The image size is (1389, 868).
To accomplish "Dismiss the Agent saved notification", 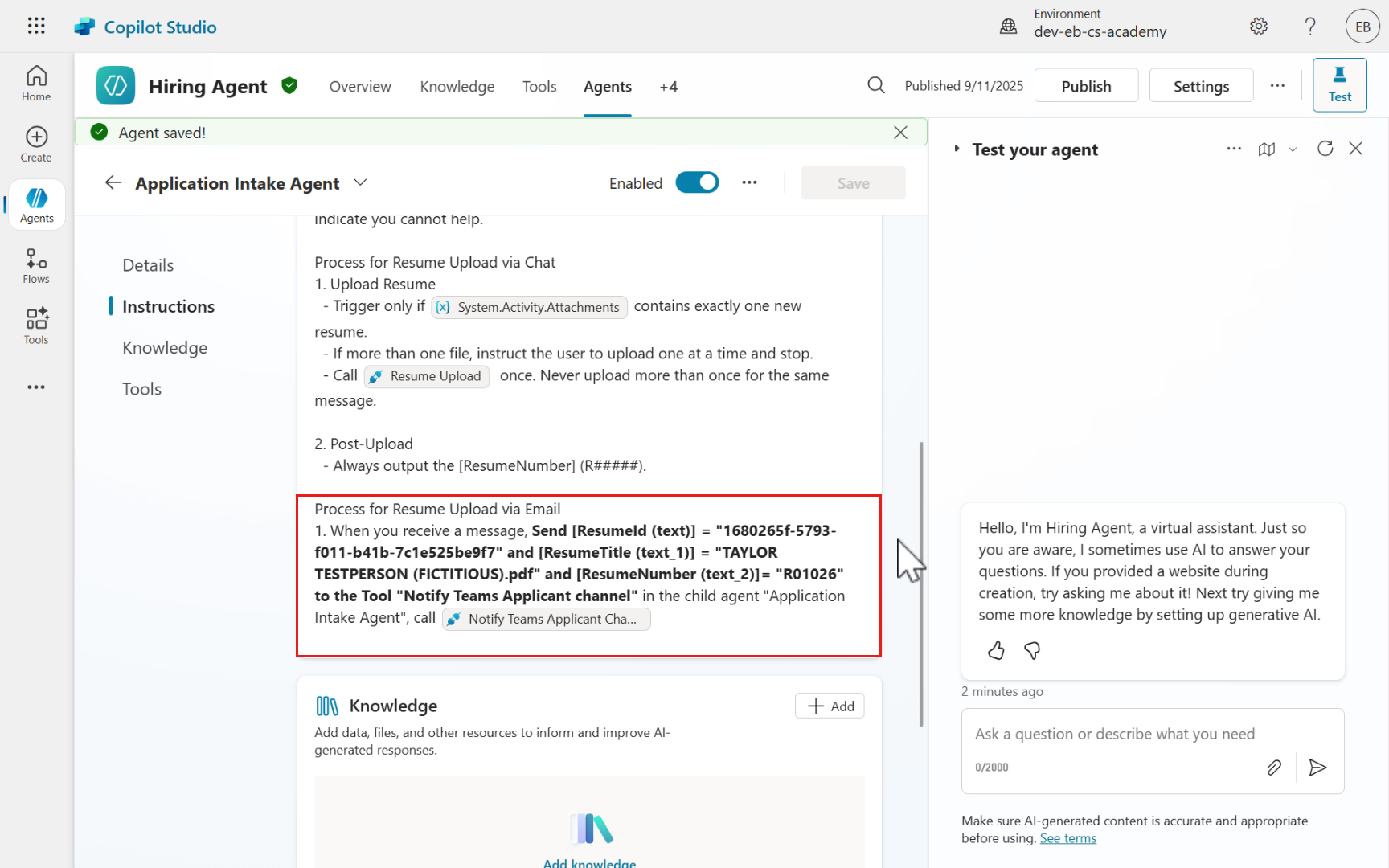I will [900, 133].
